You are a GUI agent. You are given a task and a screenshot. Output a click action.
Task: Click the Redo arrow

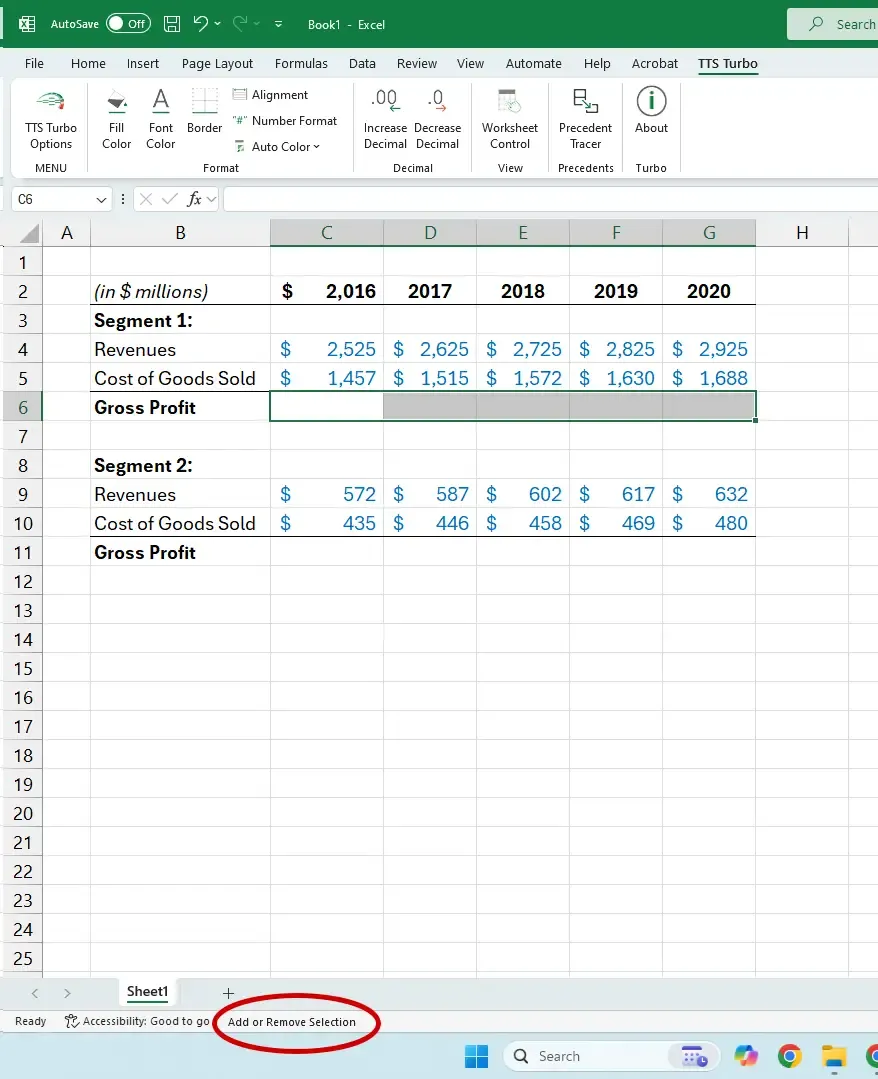coord(239,24)
